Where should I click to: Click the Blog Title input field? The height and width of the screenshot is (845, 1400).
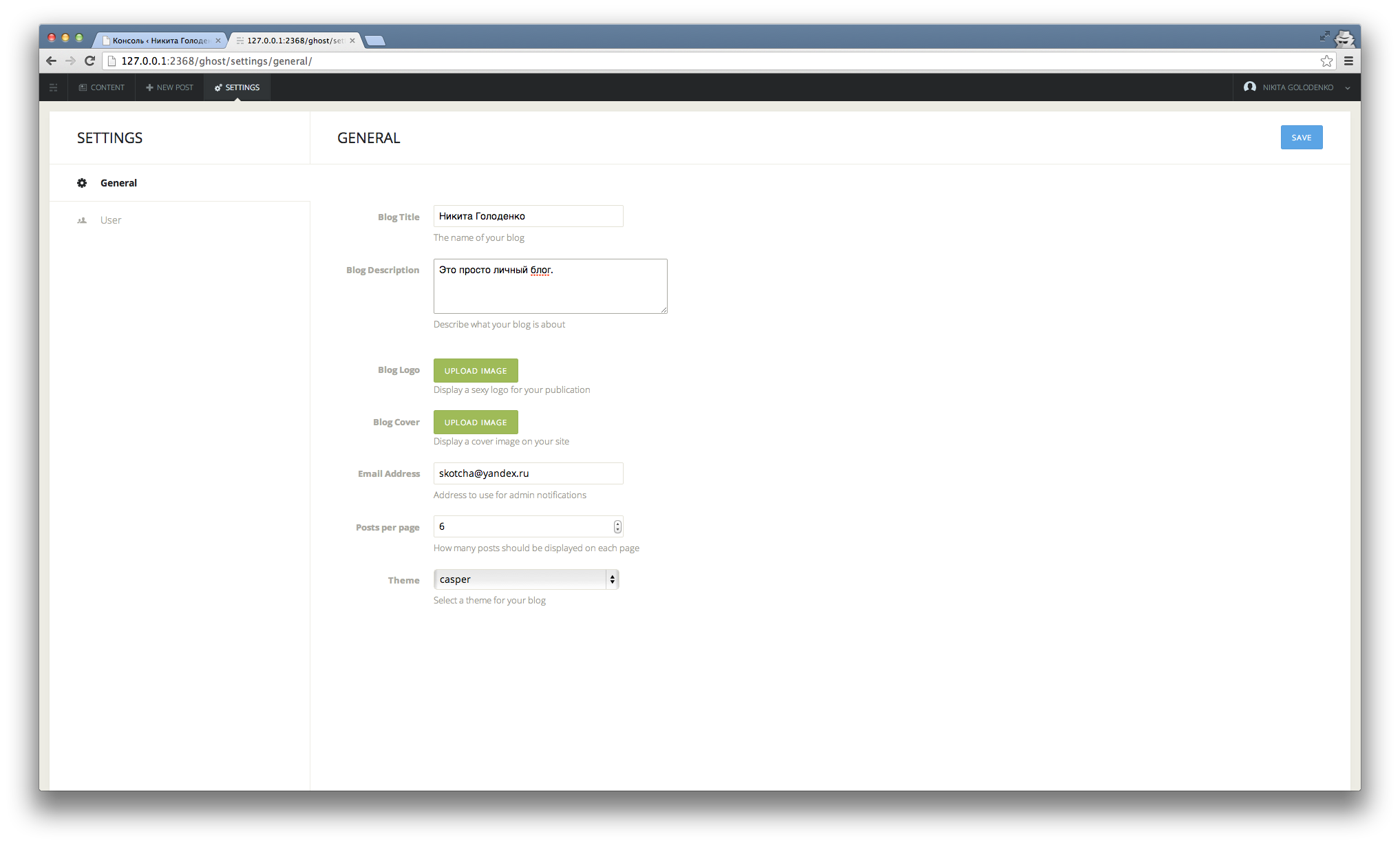(x=528, y=215)
